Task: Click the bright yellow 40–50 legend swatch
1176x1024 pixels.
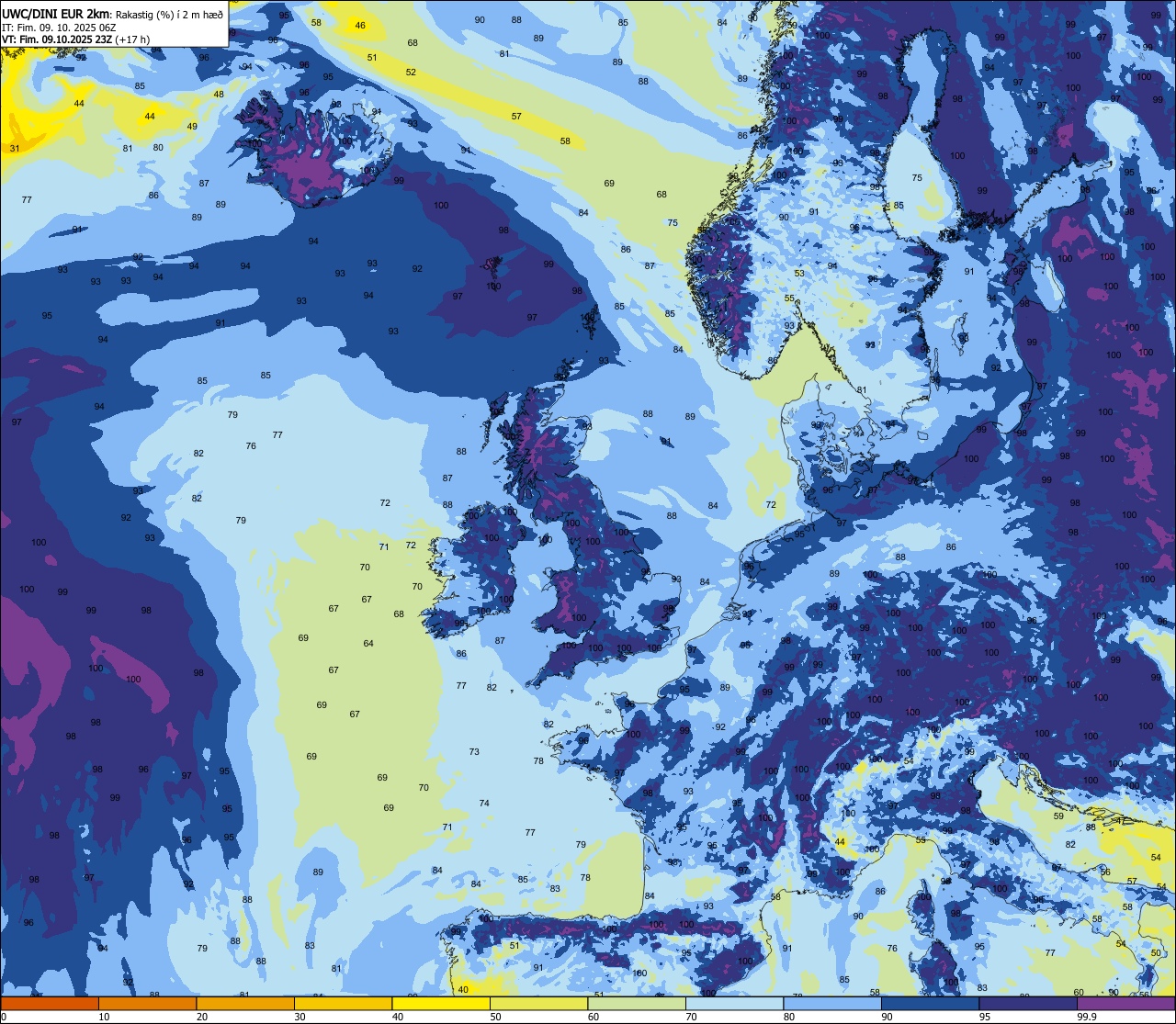Action: point(441,1003)
